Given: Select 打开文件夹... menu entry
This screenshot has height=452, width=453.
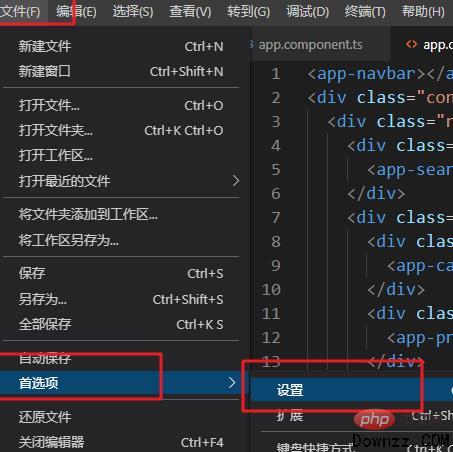Looking at the screenshot, I should (121, 130).
